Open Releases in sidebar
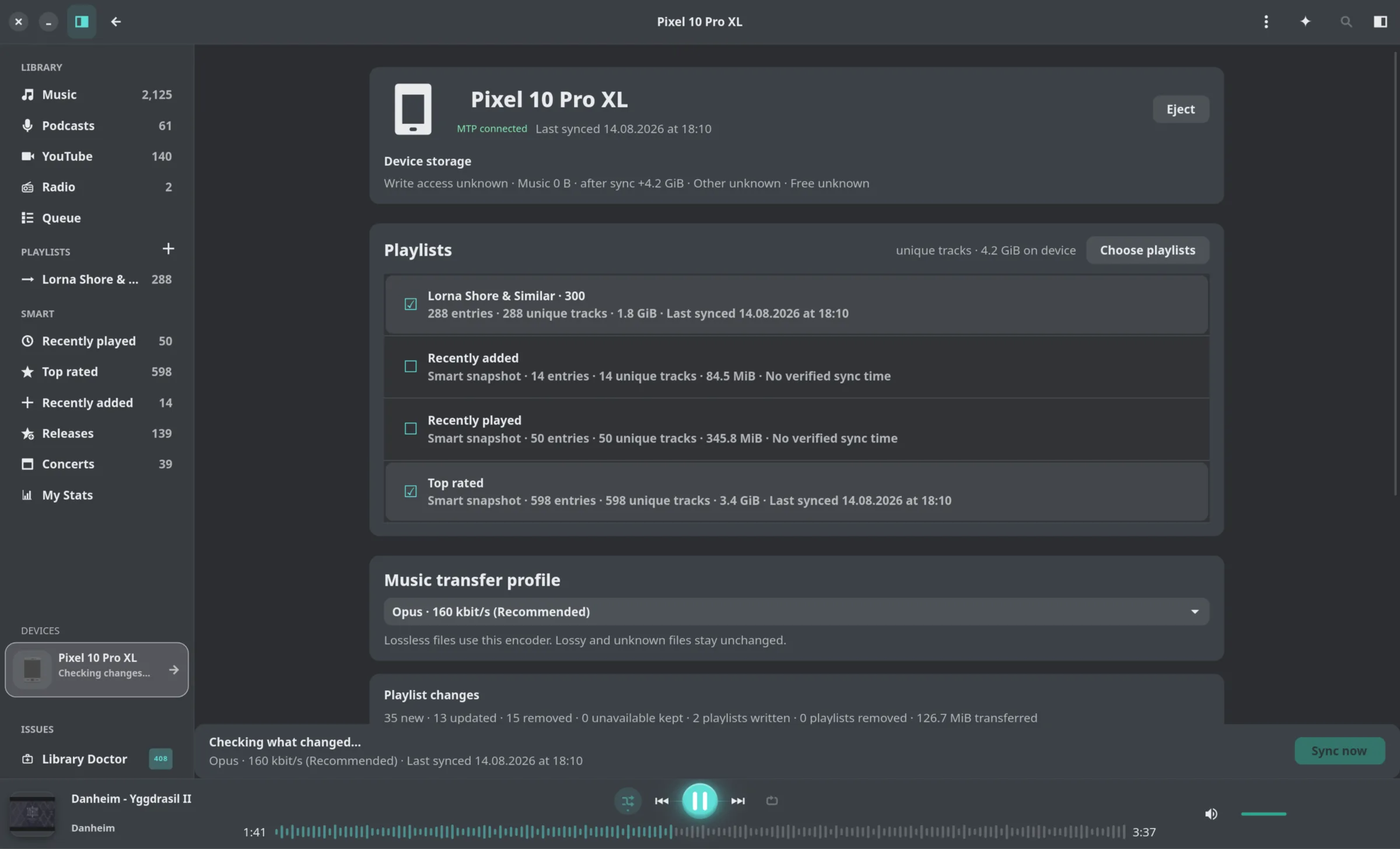The width and height of the screenshot is (1400, 849). click(x=97, y=434)
